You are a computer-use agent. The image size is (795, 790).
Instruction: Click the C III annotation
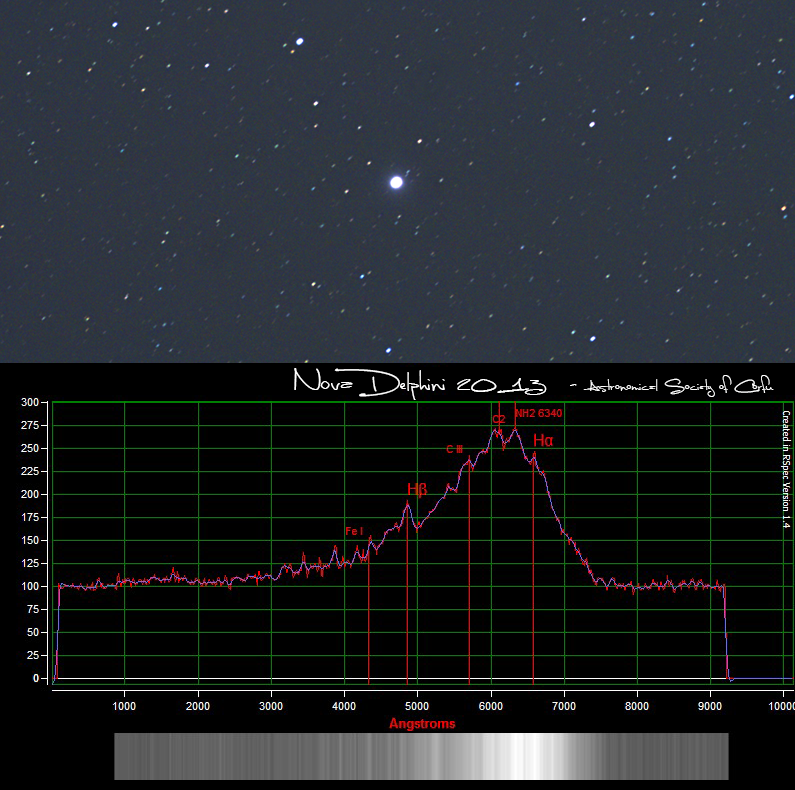tap(454, 449)
